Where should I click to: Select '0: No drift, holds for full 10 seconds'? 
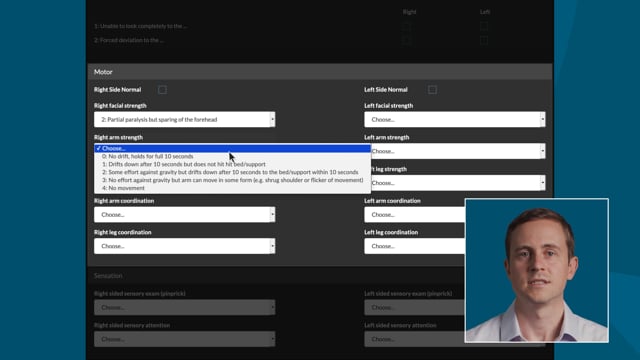(233, 156)
